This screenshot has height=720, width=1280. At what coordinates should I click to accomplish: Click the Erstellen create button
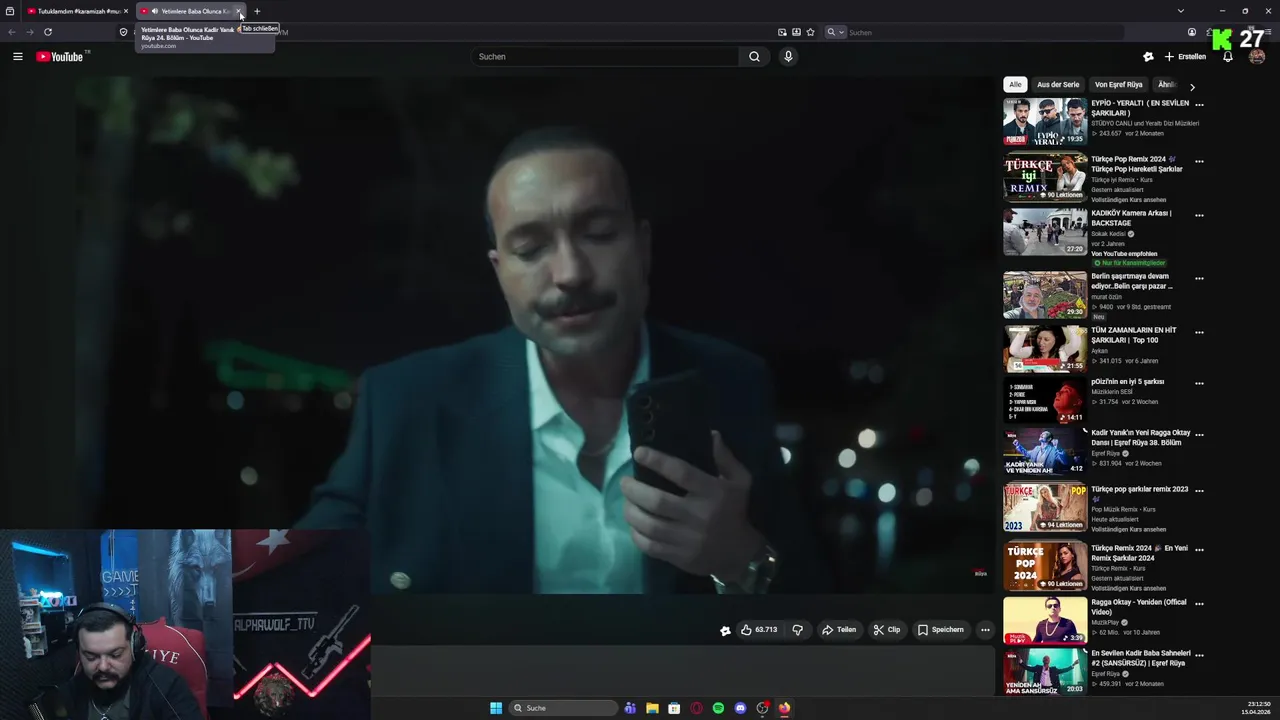(1185, 57)
